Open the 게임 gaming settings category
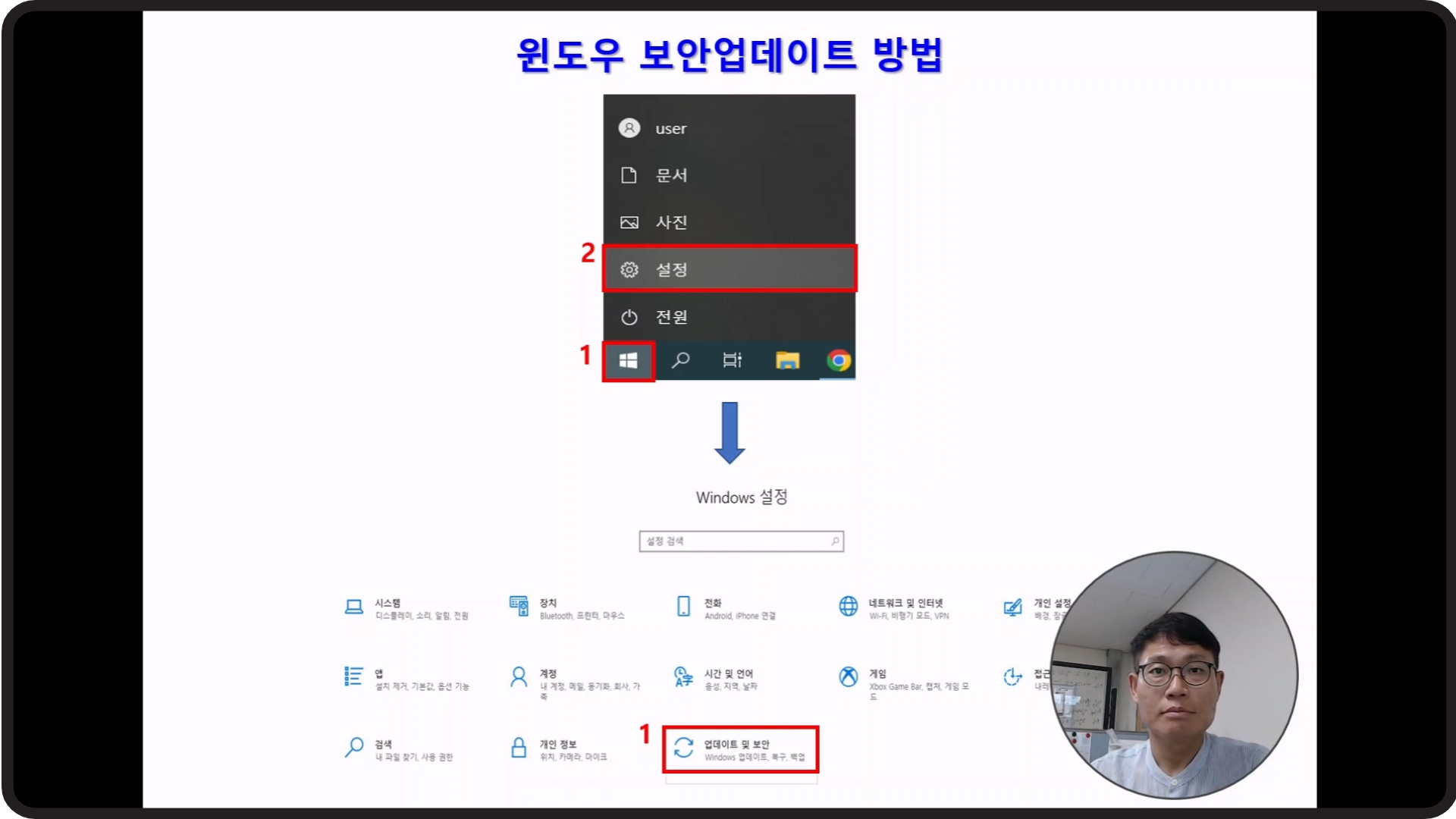The width and height of the screenshot is (1456, 819). [x=902, y=679]
